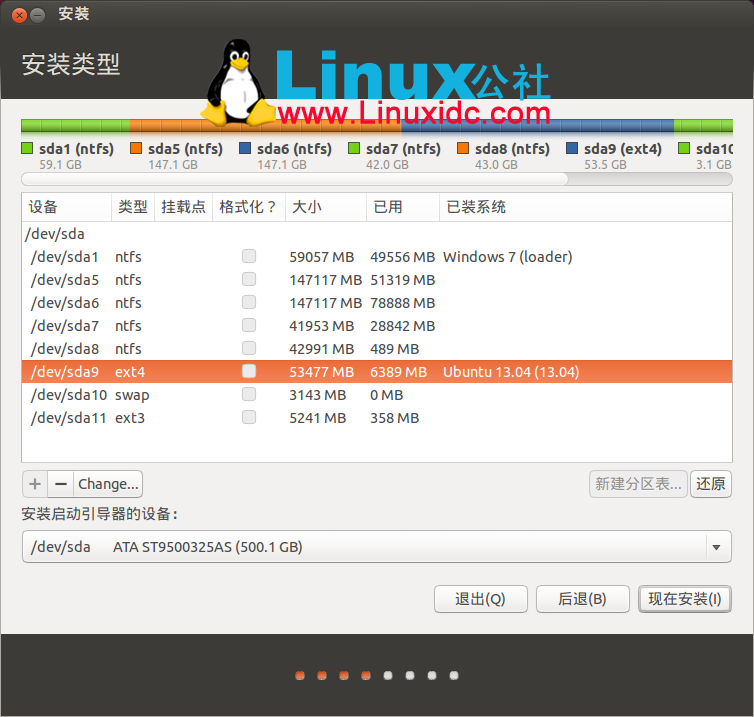Click the green sda7 (ntfs) legend swatch
The width and height of the screenshot is (754, 717).
[x=354, y=148]
